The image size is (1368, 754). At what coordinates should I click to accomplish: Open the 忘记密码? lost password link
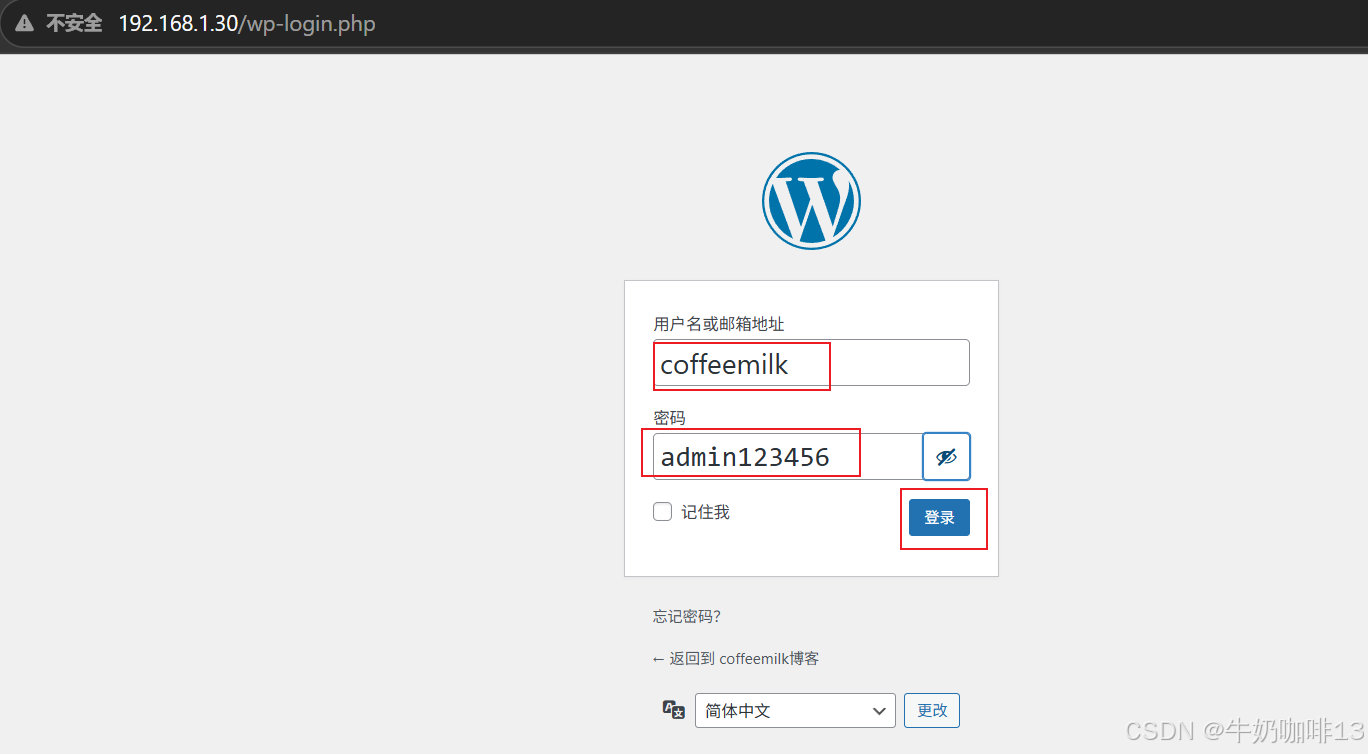(687, 616)
